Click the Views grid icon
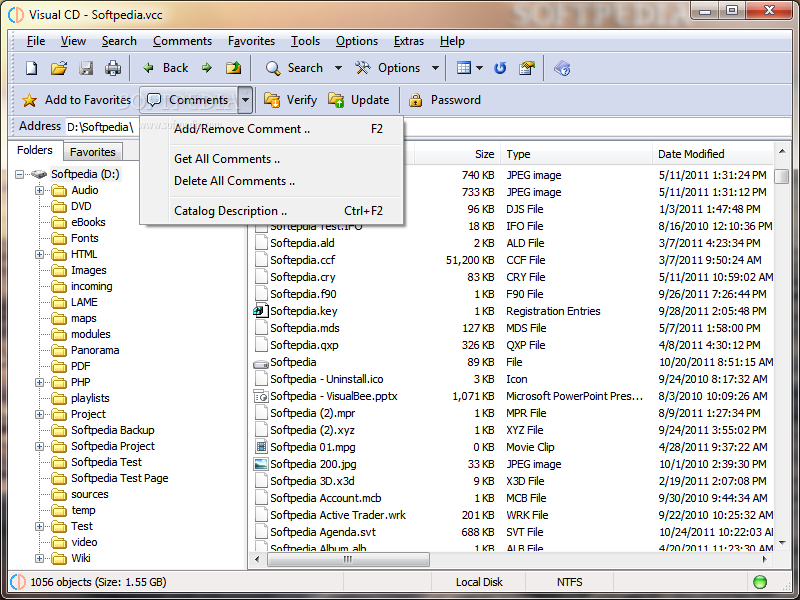The image size is (800, 600). (464, 68)
